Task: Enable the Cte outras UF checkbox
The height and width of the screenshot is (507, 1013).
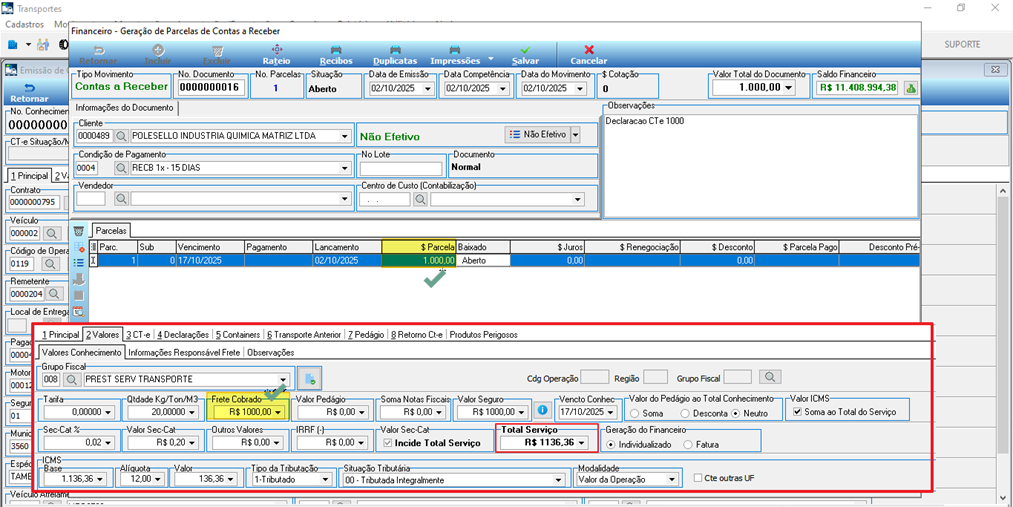Action: coord(698,479)
